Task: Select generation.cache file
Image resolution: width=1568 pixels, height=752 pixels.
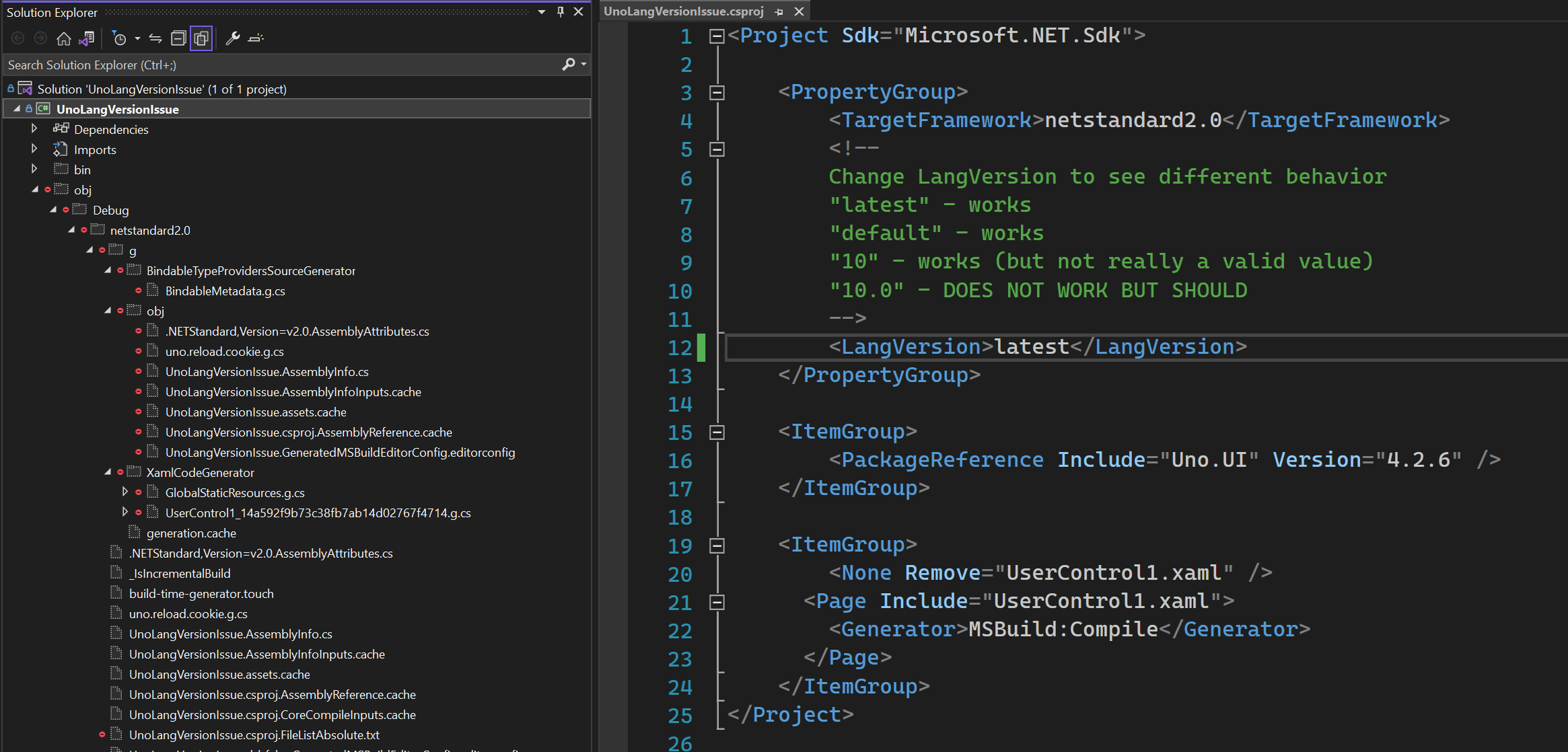Action: click(191, 533)
